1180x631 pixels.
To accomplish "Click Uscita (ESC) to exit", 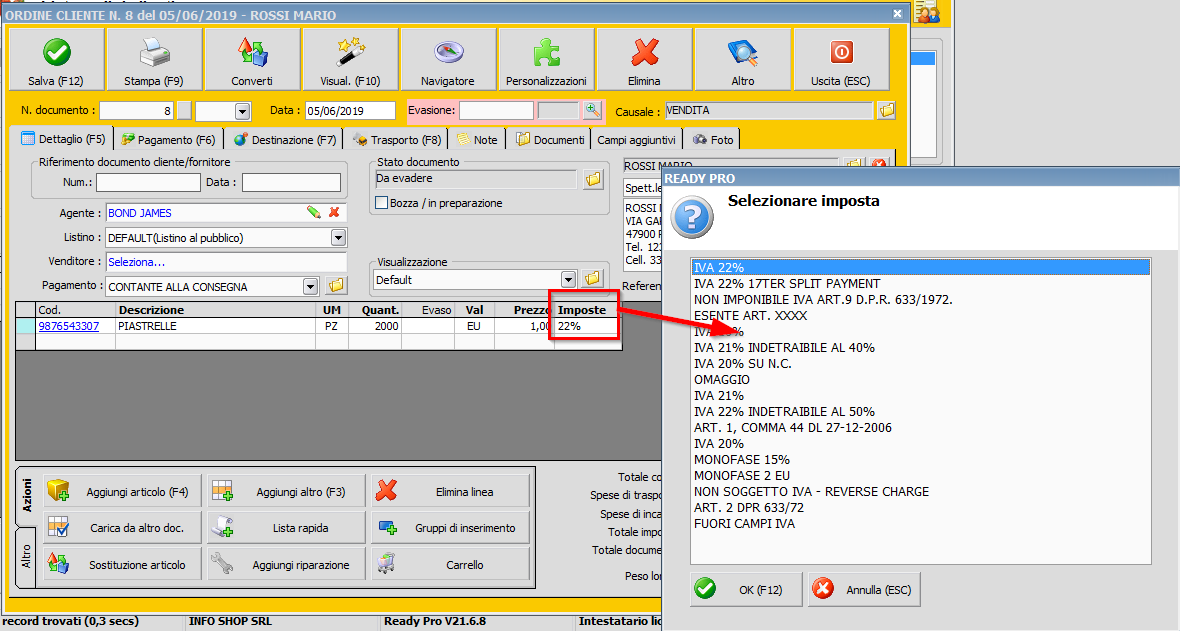I will [x=841, y=60].
